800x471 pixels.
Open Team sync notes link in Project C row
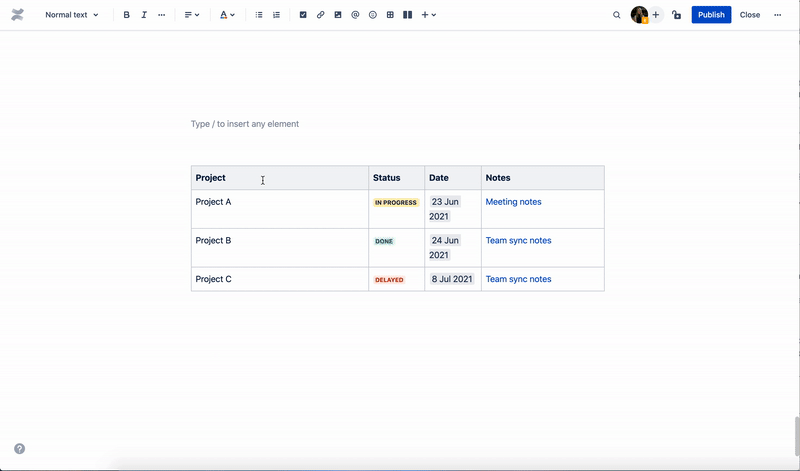(x=518, y=279)
